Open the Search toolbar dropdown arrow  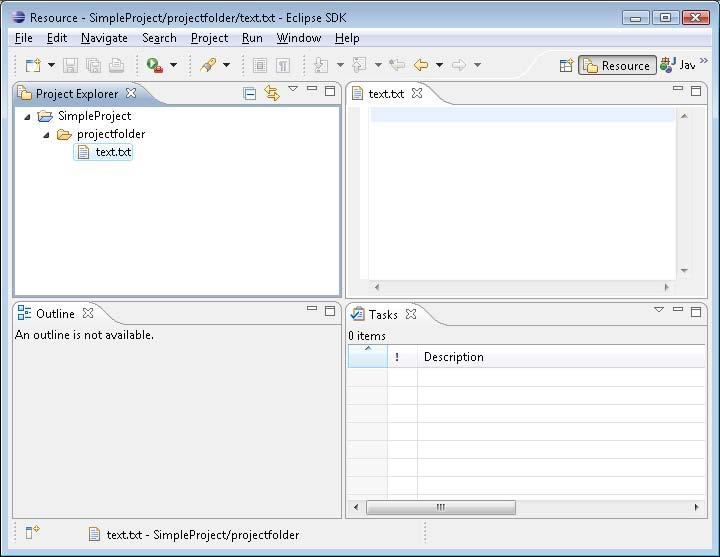point(226,65)
